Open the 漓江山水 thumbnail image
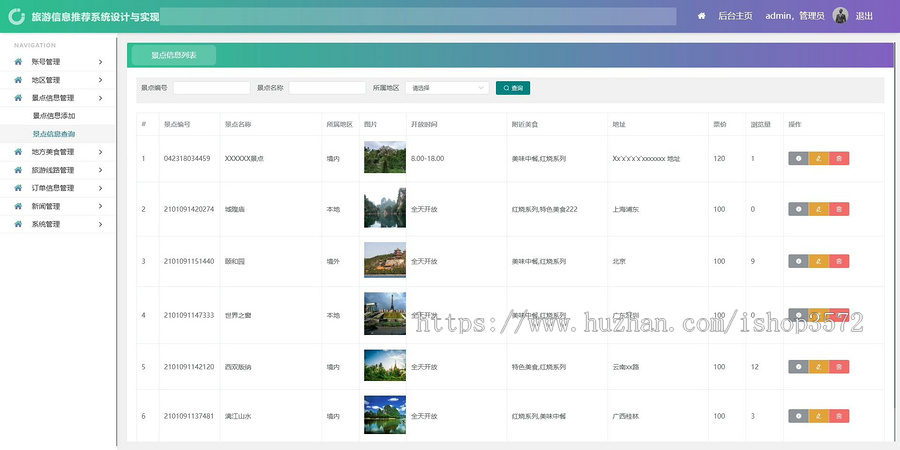The width and height of the screenshot is (900, 450). click(x=385, y=415)
